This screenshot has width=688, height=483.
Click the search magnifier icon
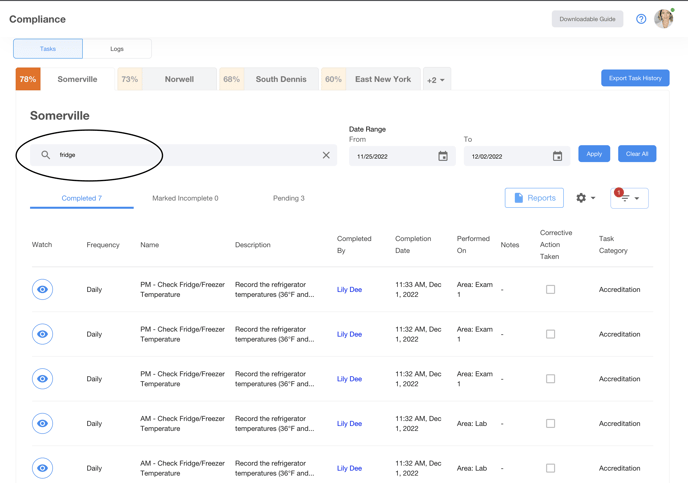(x=46, y=155)
